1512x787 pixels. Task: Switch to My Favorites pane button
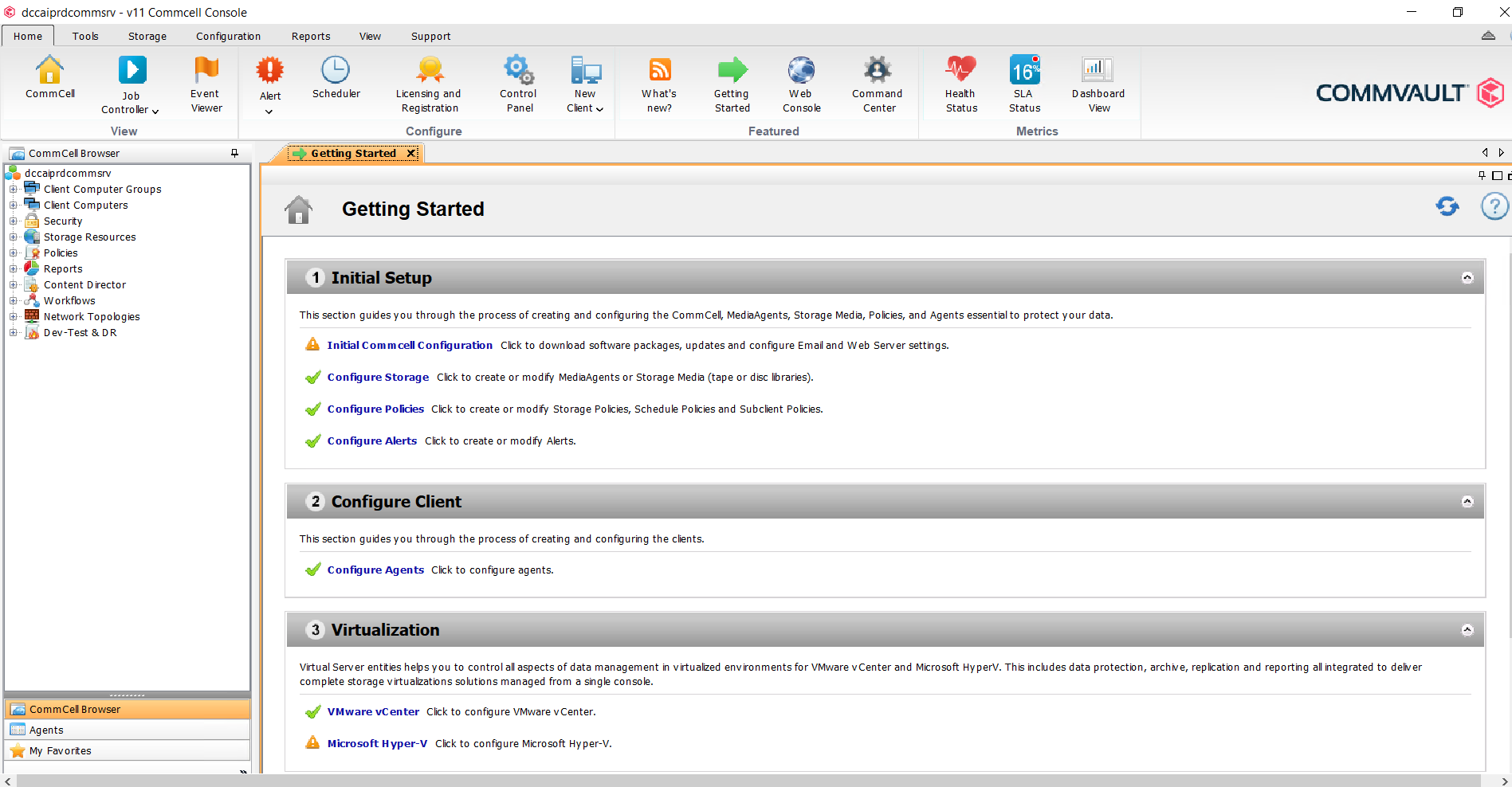[128, 750]
